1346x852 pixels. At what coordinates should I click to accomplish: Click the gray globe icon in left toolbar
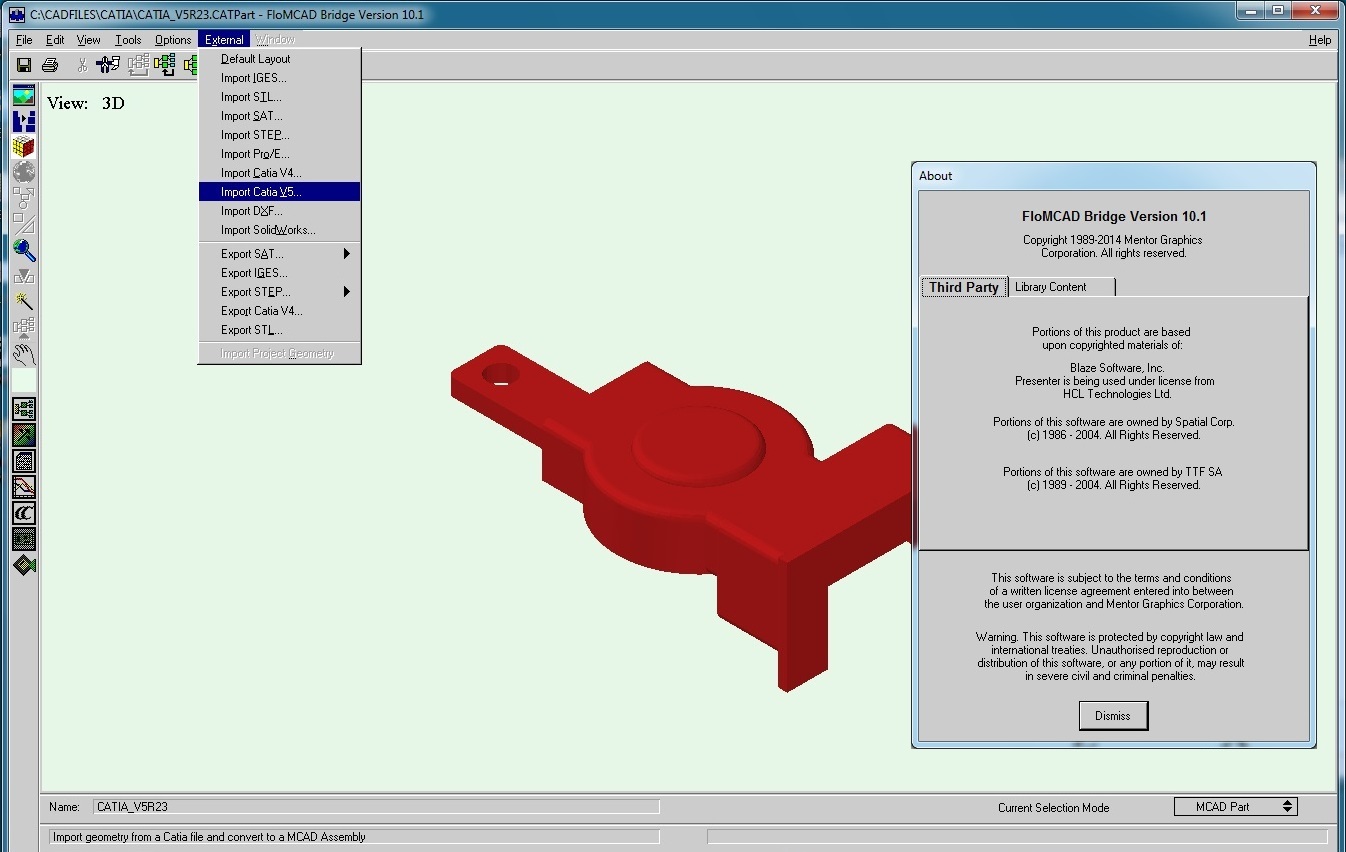[x=24, y=172]
